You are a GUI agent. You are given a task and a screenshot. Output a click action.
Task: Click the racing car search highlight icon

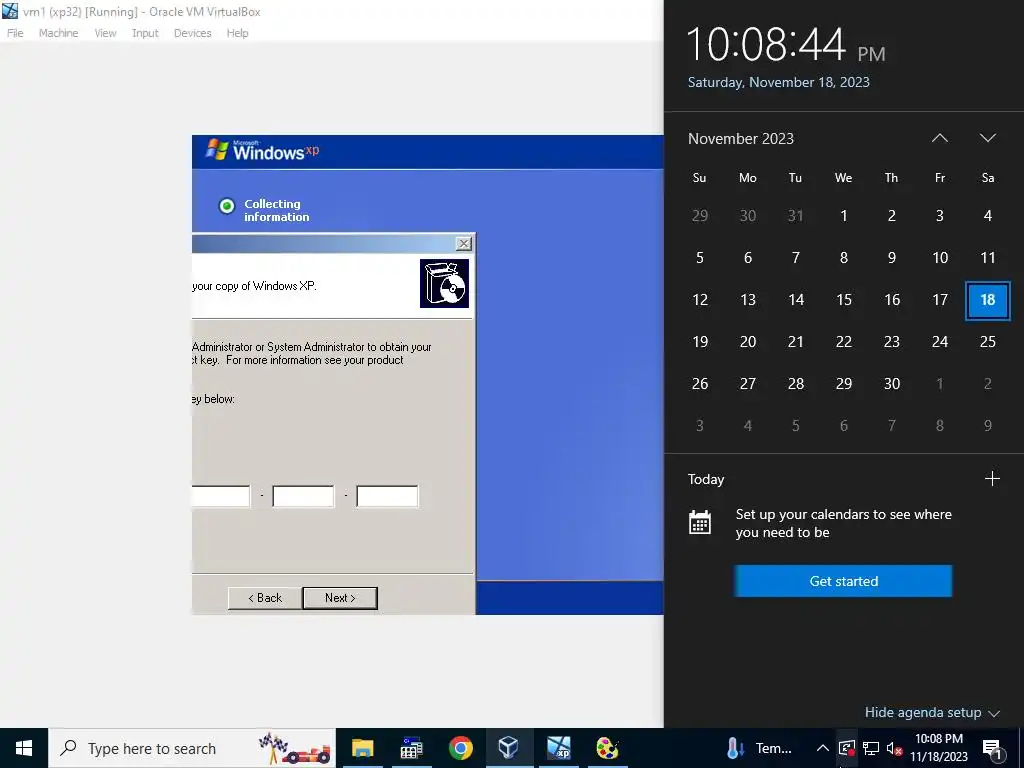(294, 748)
